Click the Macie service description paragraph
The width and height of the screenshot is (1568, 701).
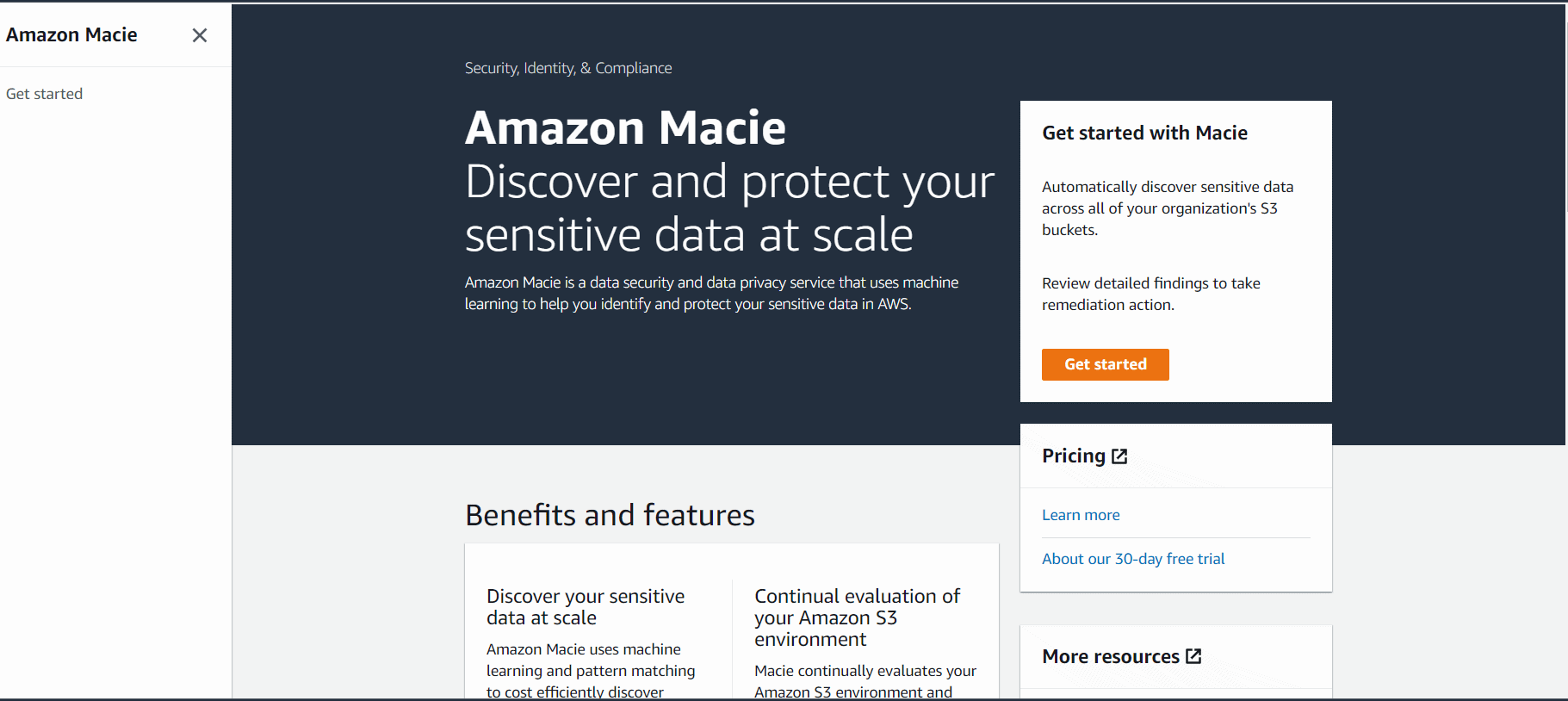[x=710, y=293]
